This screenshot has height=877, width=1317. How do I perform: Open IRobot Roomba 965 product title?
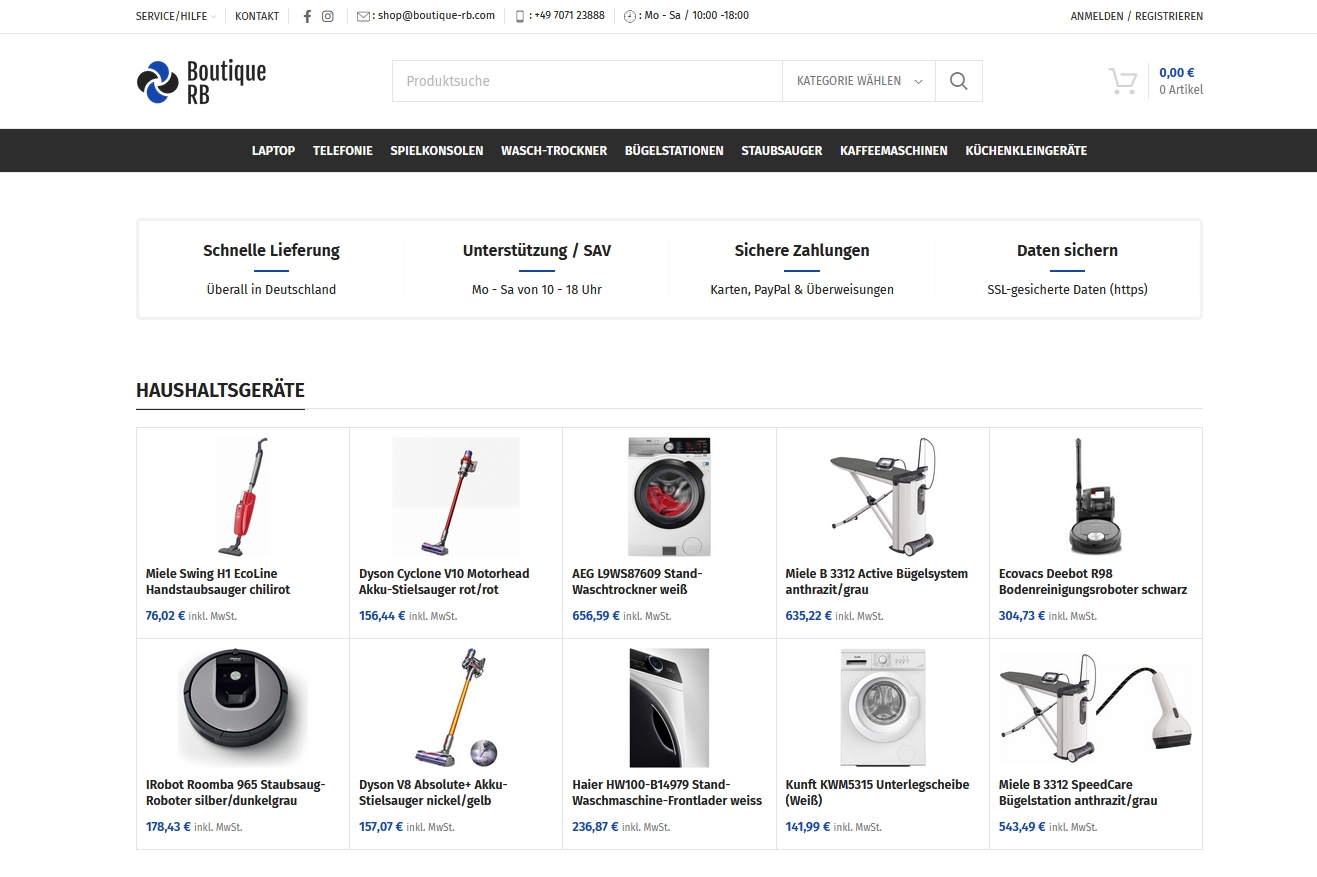[x=236, y=792]
